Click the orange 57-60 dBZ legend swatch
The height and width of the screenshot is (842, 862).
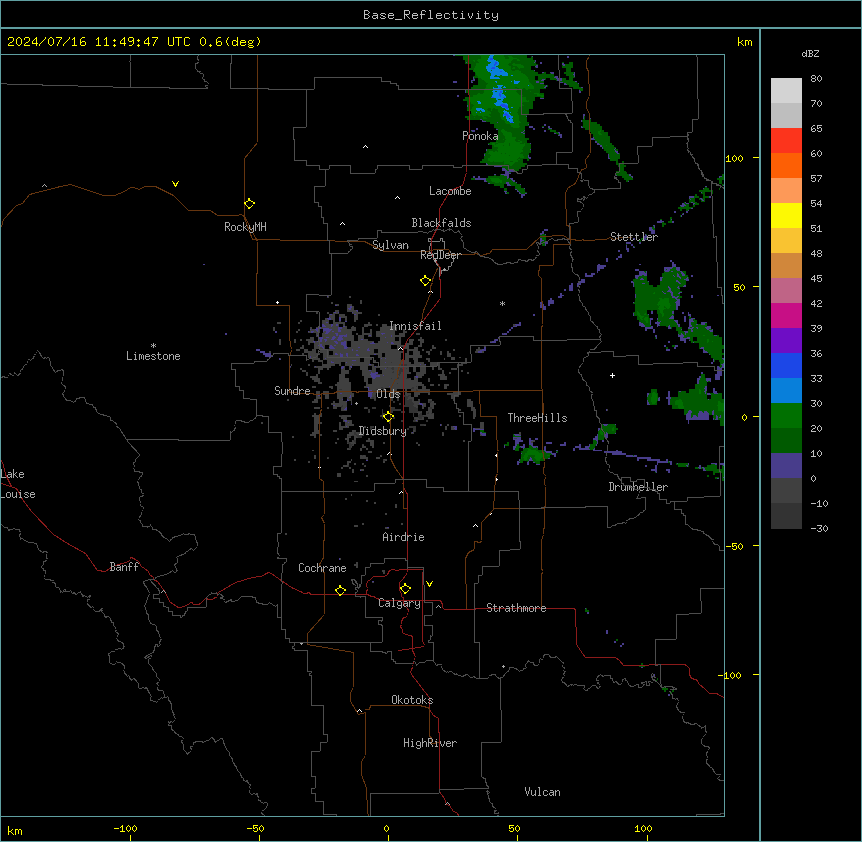[x=786, y=165]
